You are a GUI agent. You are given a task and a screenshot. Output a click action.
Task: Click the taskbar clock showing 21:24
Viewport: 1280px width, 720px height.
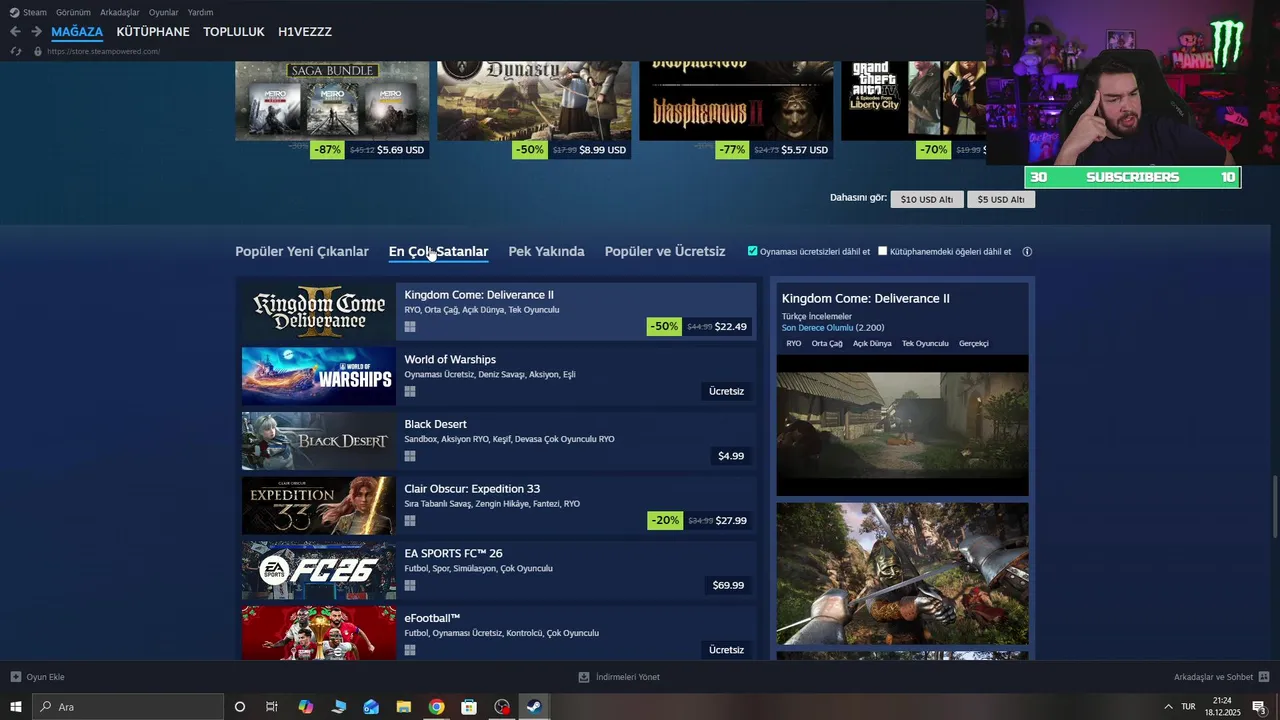click(1222, 707)
